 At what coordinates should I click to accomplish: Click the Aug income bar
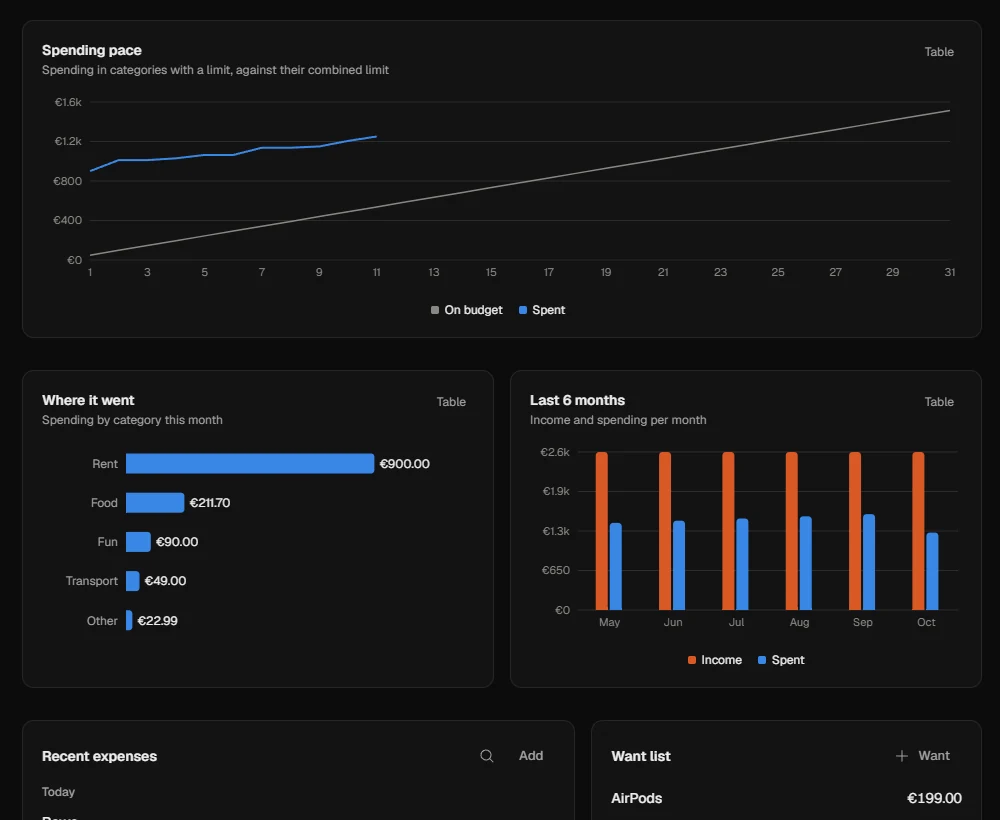pyautogui.click(x=791, y=531)
